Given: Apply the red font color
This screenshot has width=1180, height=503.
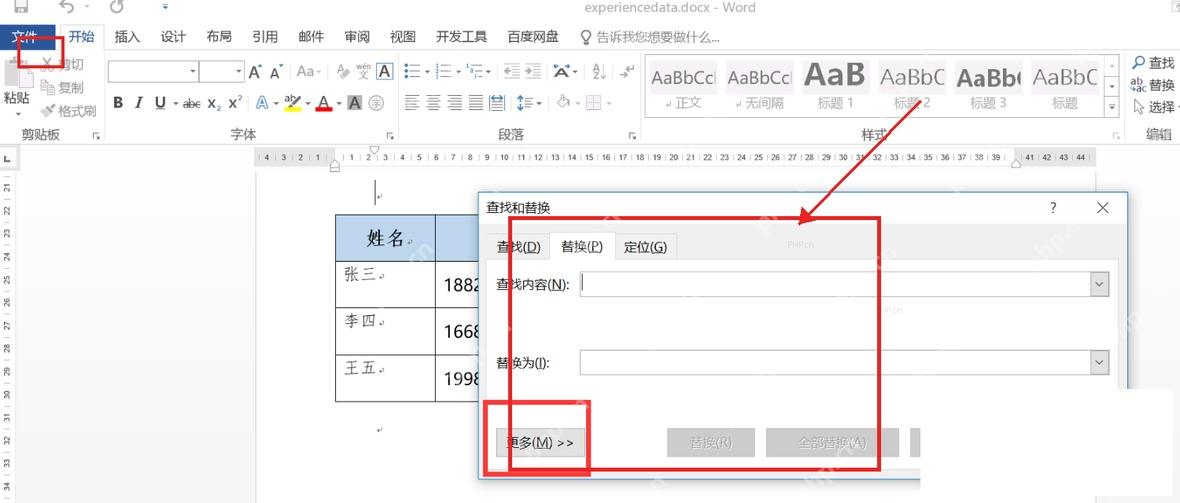Looking at the screenshot, I should (x=324, y=103).
